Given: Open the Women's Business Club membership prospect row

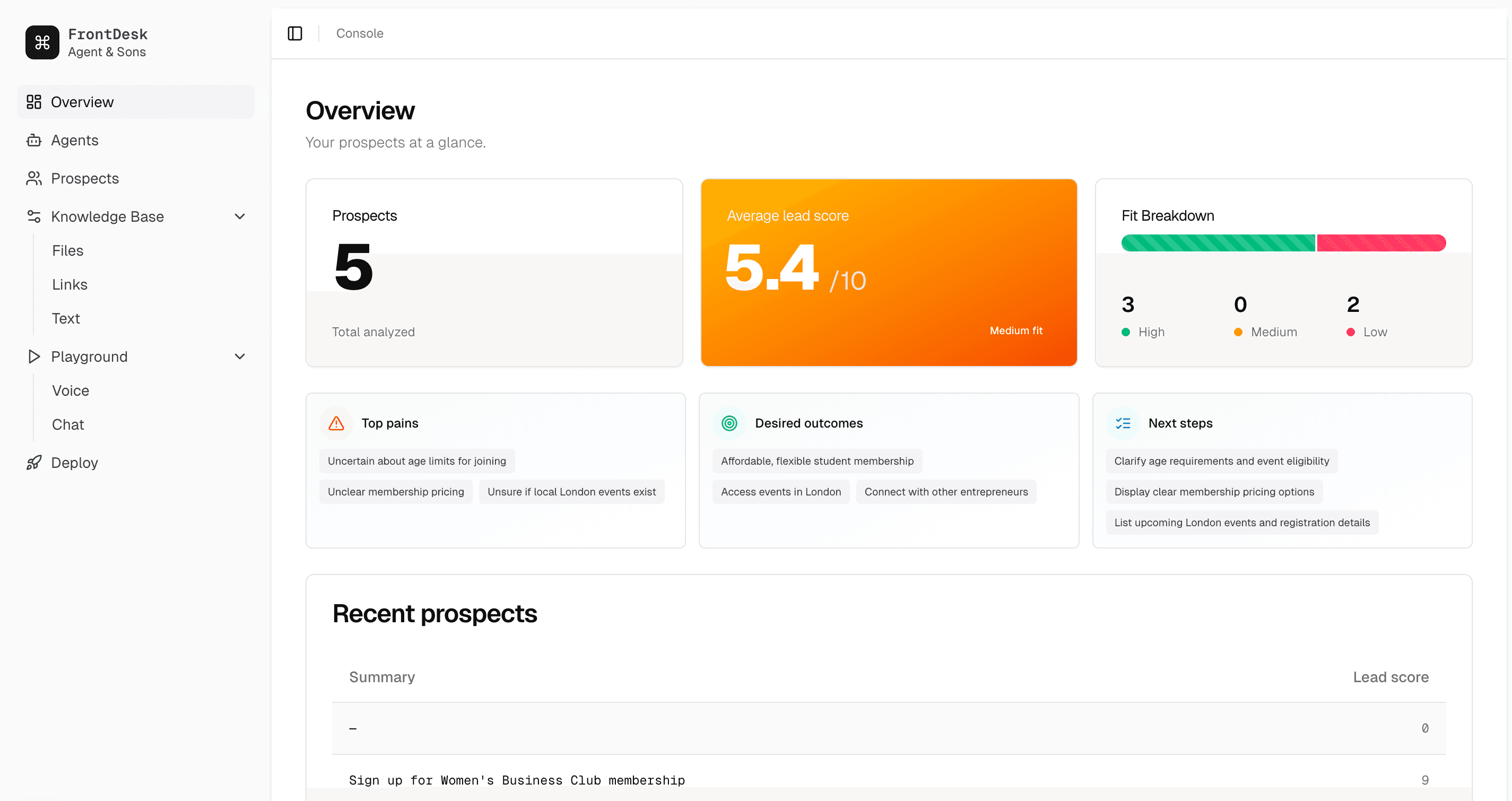Looking at the screenshot, I should [x=517, y=780].
